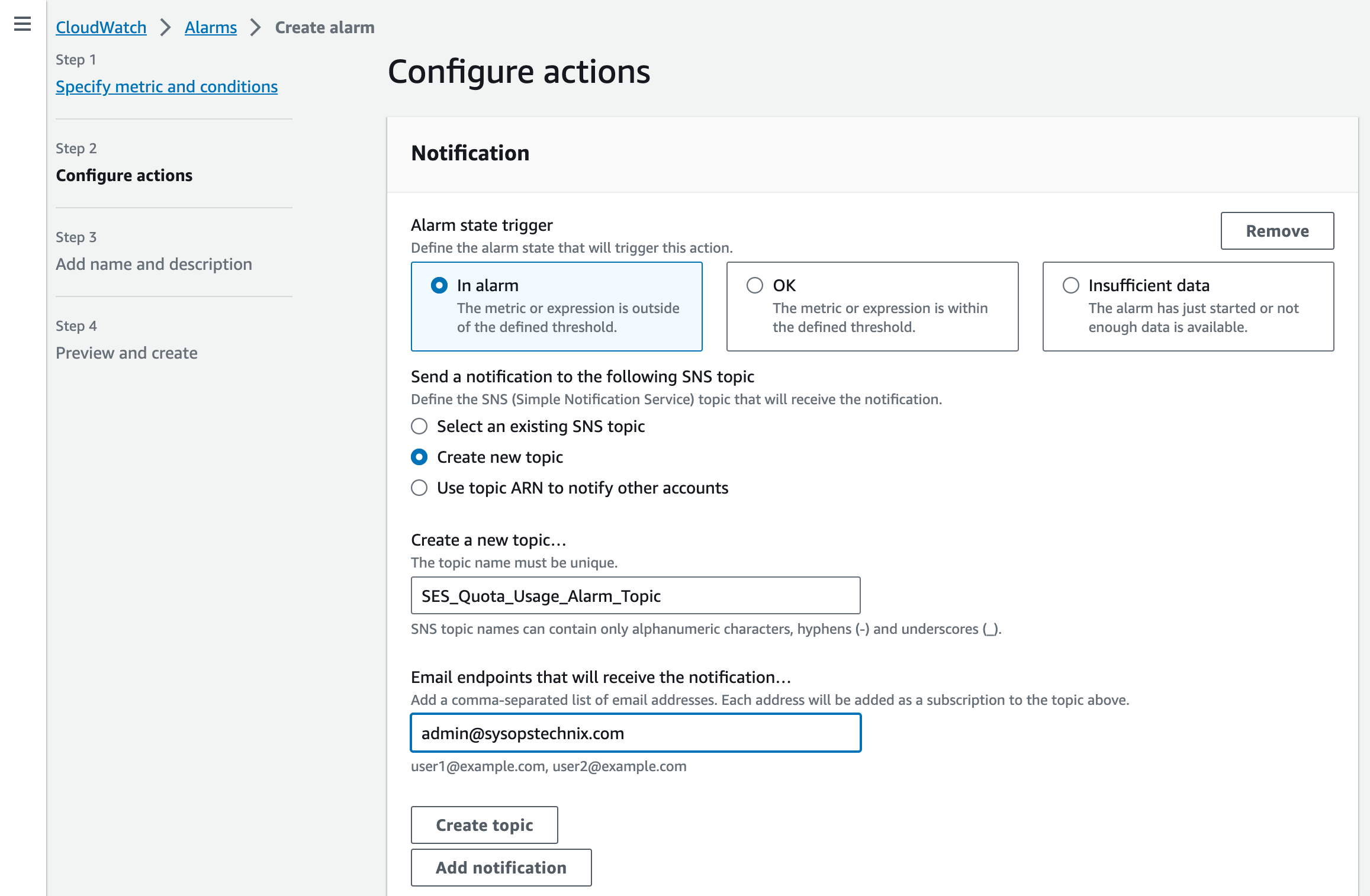Select the OK state trigger

click(872, 307)
